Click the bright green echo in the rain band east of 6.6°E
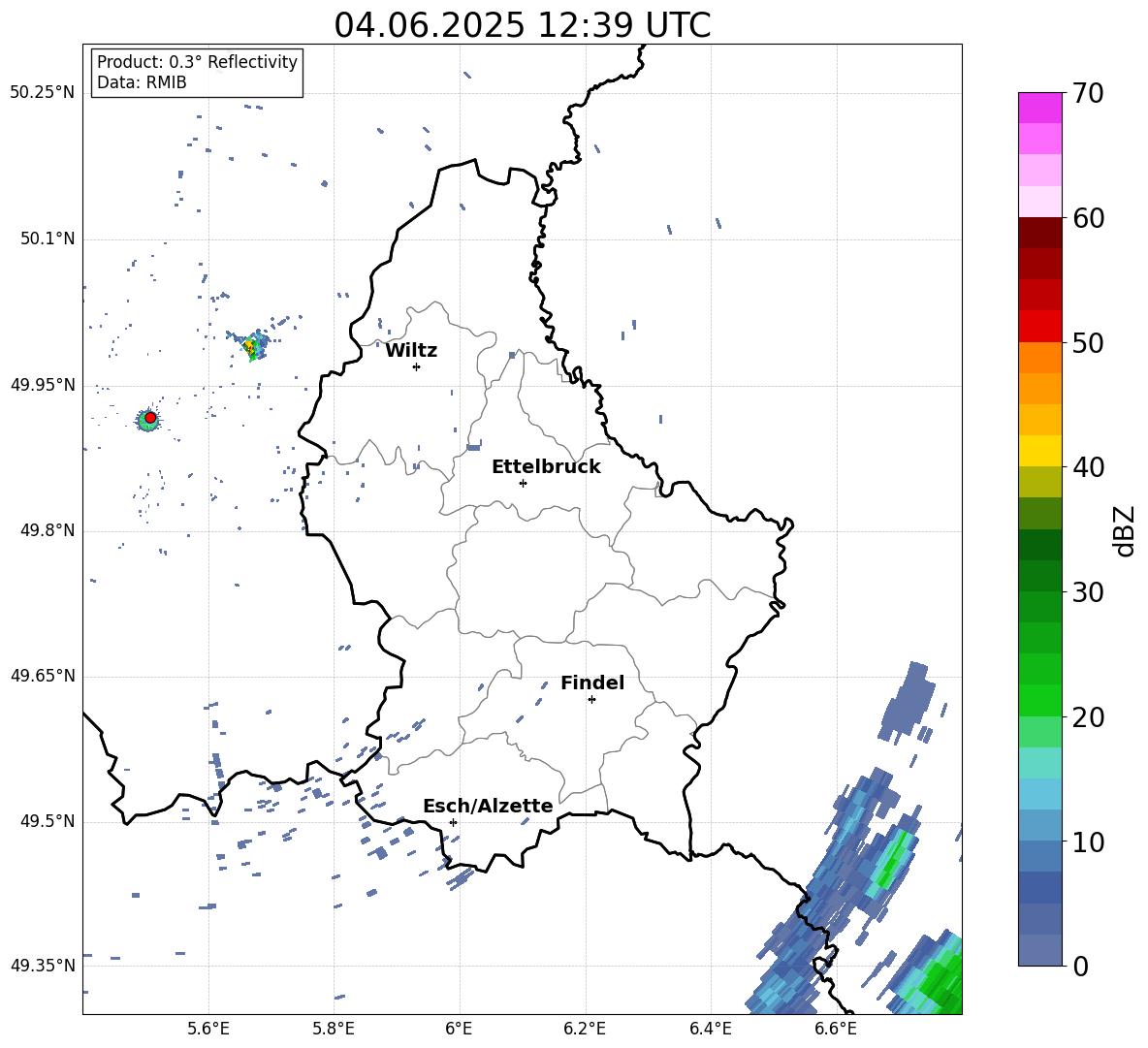 coord(893,859)
